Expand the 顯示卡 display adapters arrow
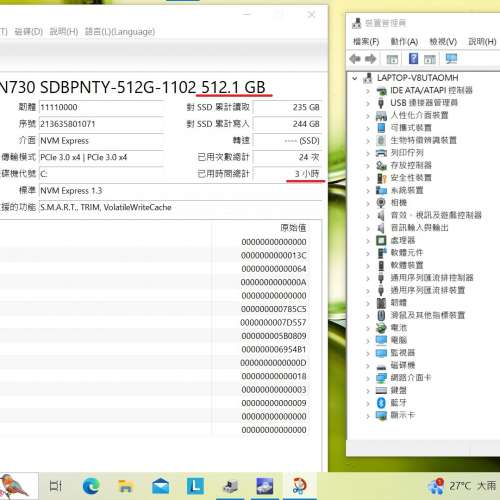Viewport: 500px width, 500px height. click(368, 416)
